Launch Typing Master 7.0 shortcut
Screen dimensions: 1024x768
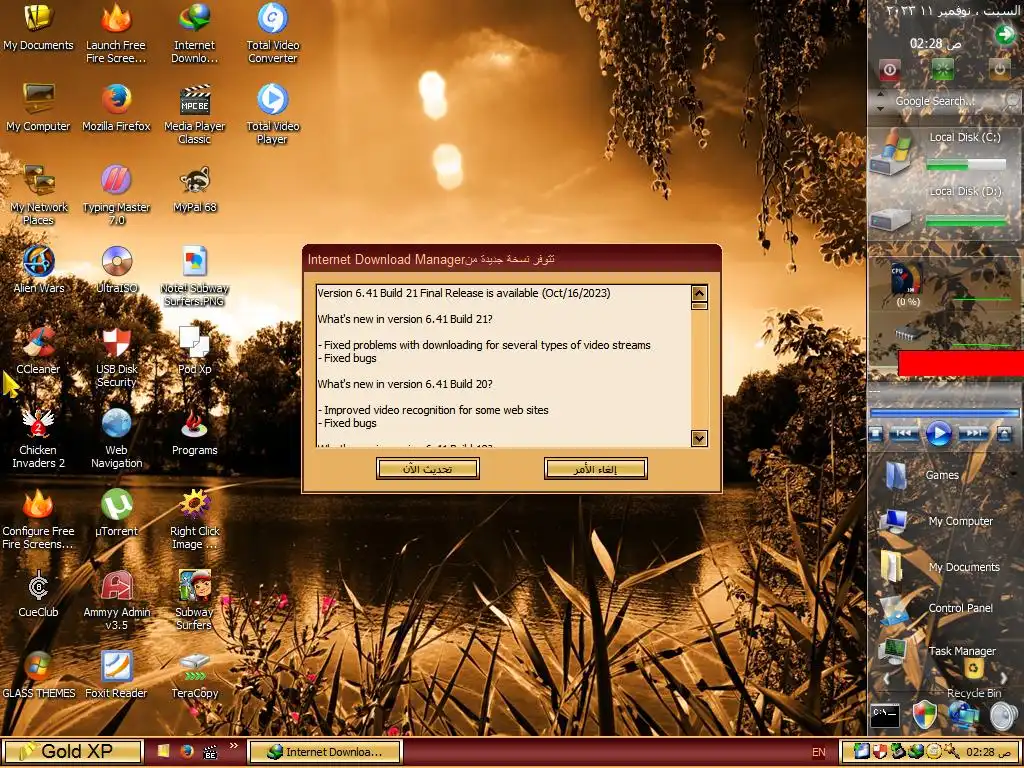116,196
